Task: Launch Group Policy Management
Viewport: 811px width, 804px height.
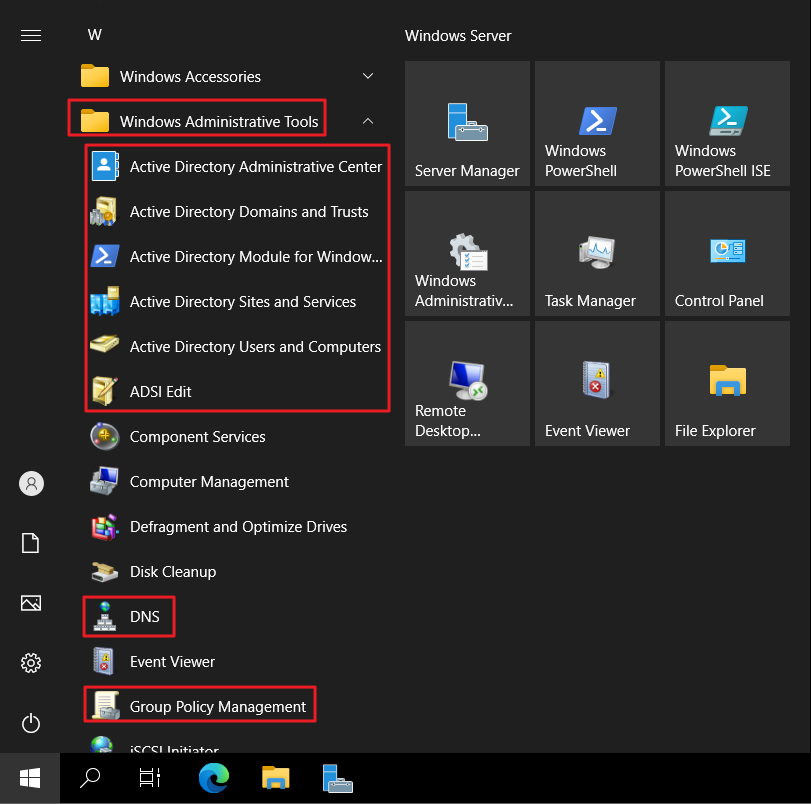Action: (x=200, y=707)
